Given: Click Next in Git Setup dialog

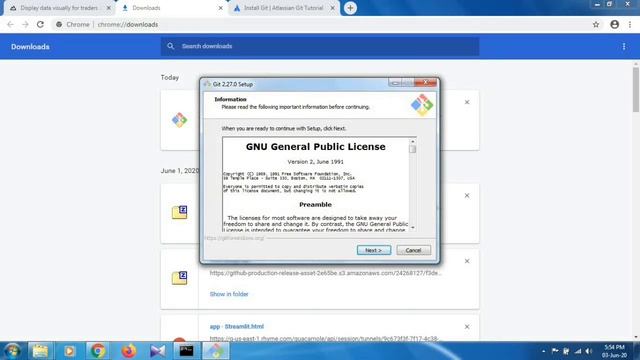Looking at the screenshot, I should (x=373, y=250).
